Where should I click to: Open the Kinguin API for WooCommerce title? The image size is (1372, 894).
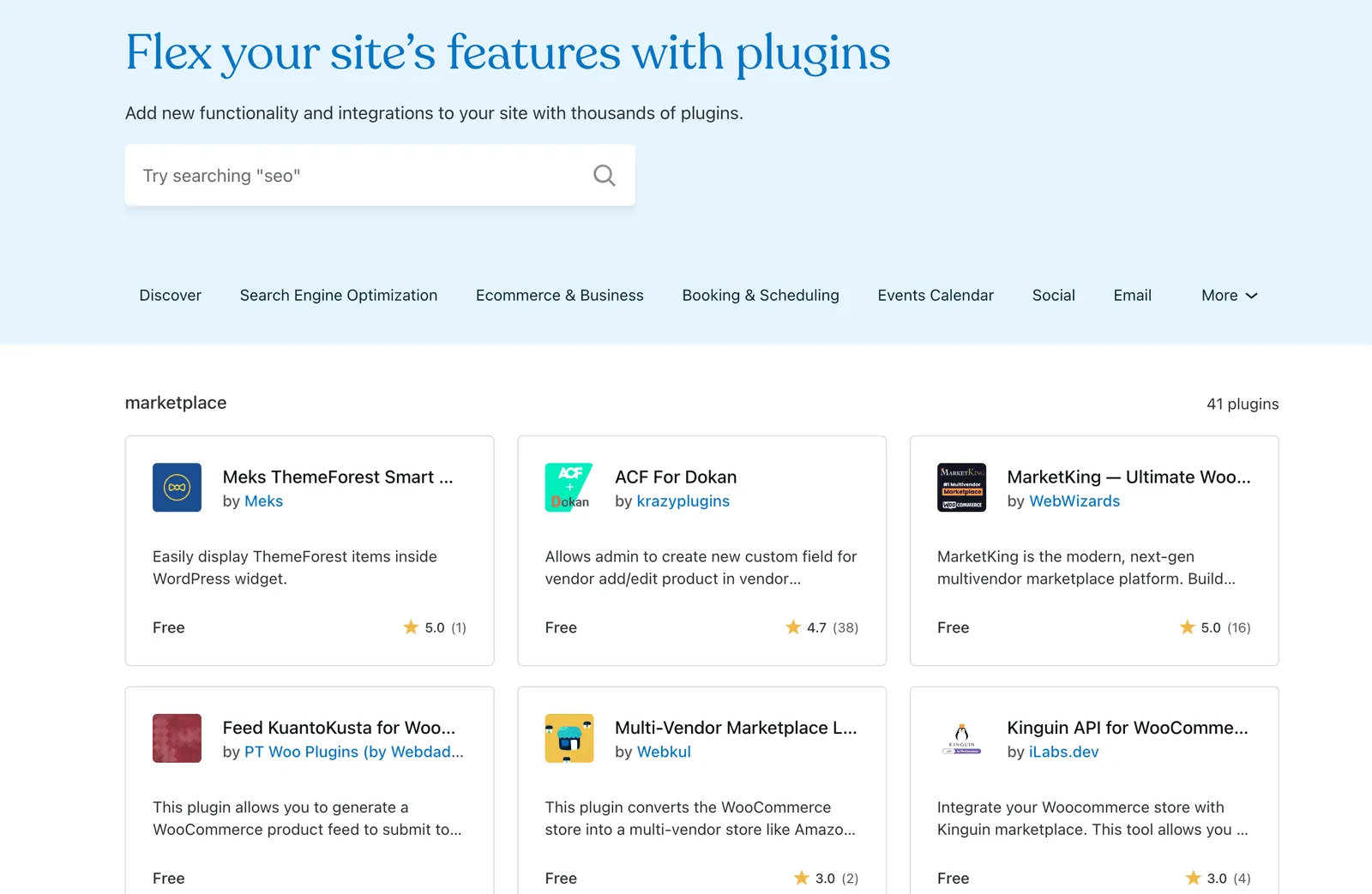(1128, 728)
